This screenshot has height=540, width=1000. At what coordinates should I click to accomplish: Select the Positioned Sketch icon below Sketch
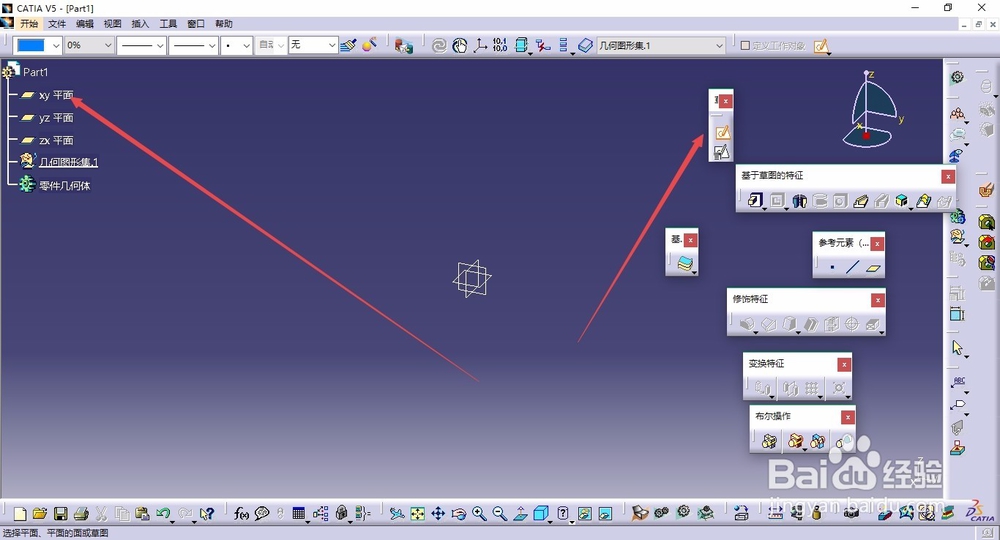pyautogui.click(x=721, y=152)
